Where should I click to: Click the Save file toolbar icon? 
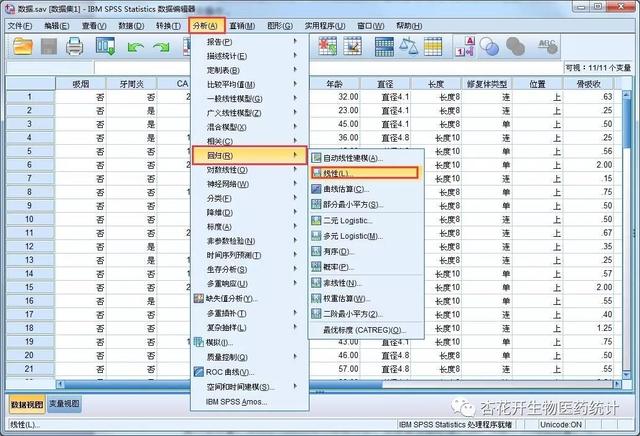tap(49, 47)
